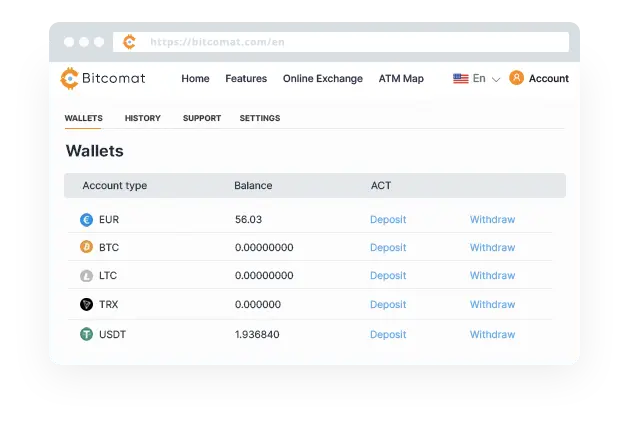Click the Bitcomat logo icon
The image size is (631, 447).
69,78
